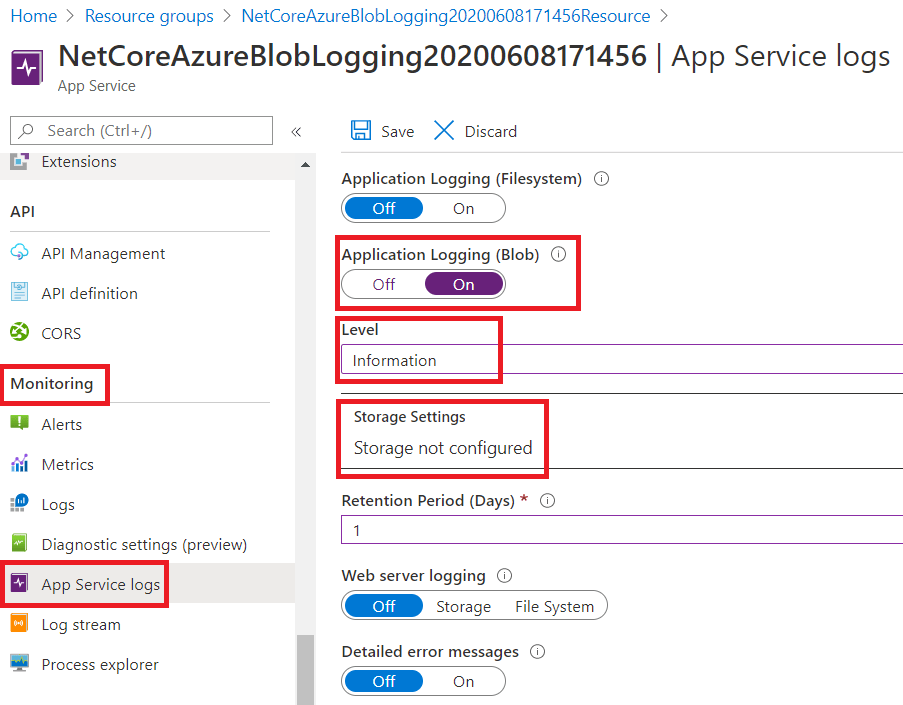
Task: Click info icon beside Application Logging (Blob)
Action: click(558, 254)
